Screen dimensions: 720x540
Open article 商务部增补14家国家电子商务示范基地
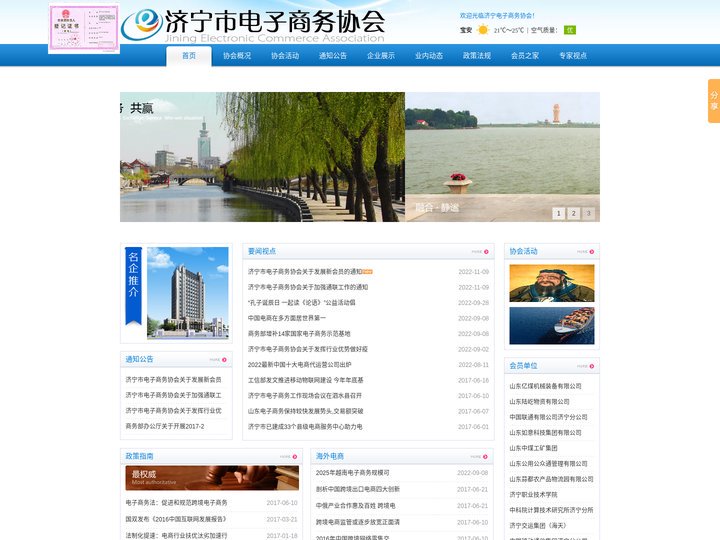[299, 333]
